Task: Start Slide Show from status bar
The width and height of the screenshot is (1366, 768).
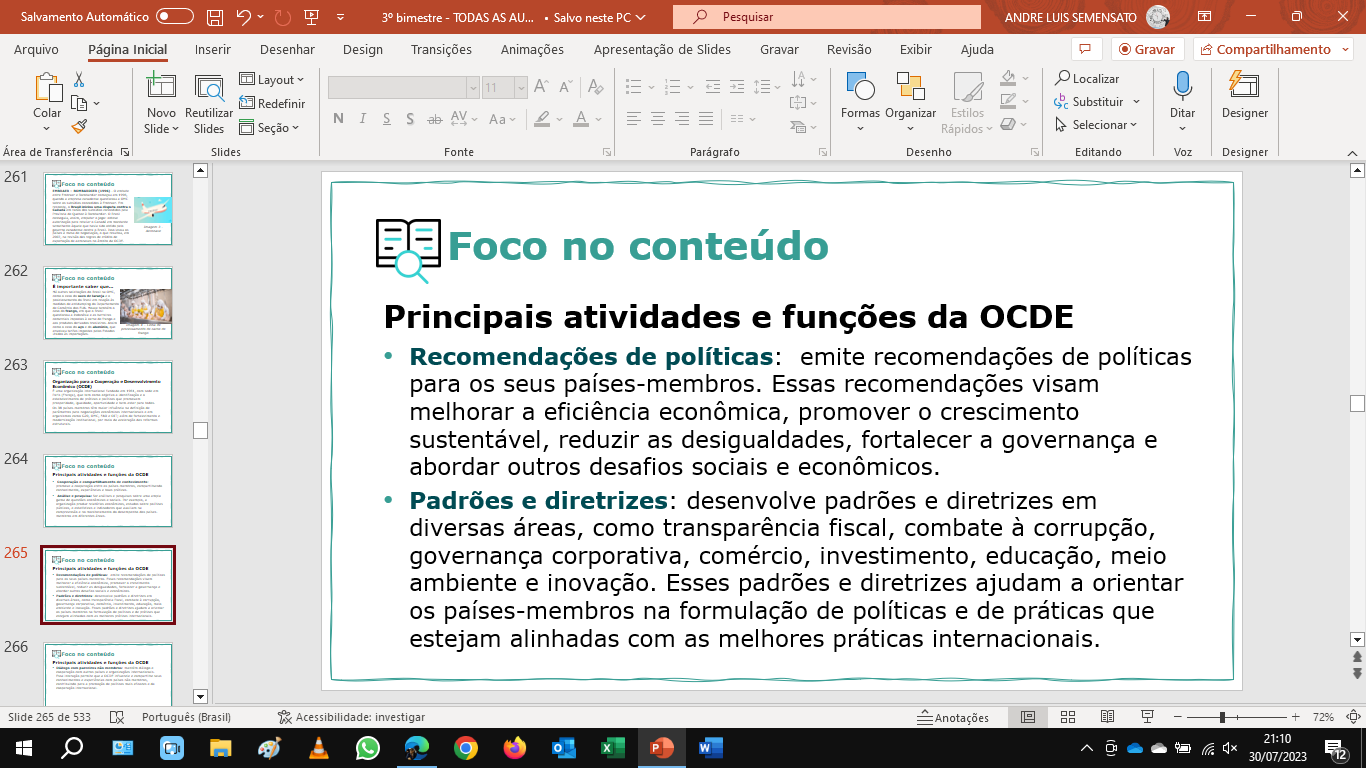Action: [x=1148, y=717]
